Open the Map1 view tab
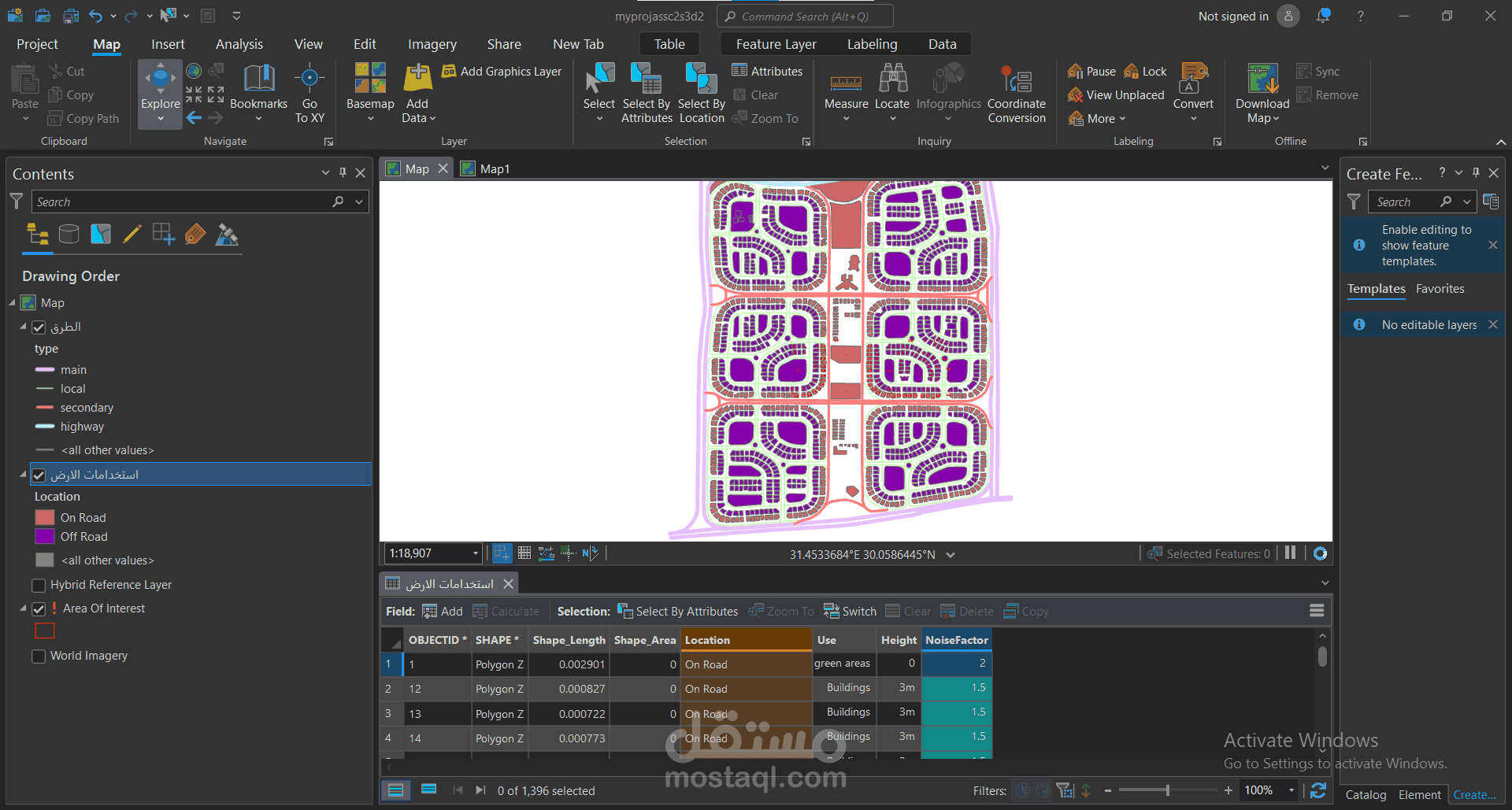The width and height of the screenshot is (1512, 810). pyautogui.click(x=494, y=168)
